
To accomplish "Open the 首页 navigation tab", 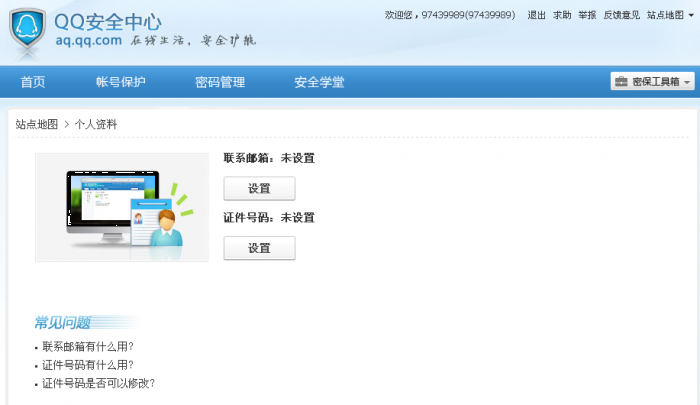I will pos(33,82).
